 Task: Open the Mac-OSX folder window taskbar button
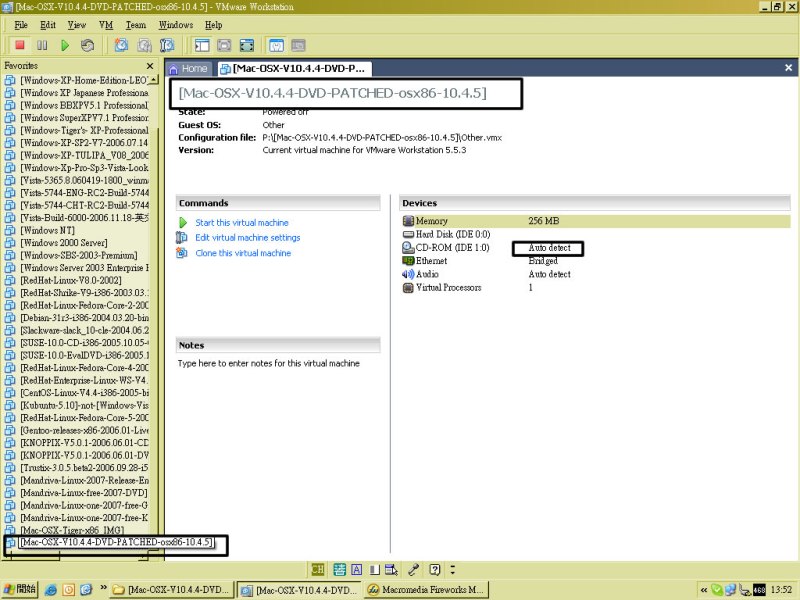172,590
